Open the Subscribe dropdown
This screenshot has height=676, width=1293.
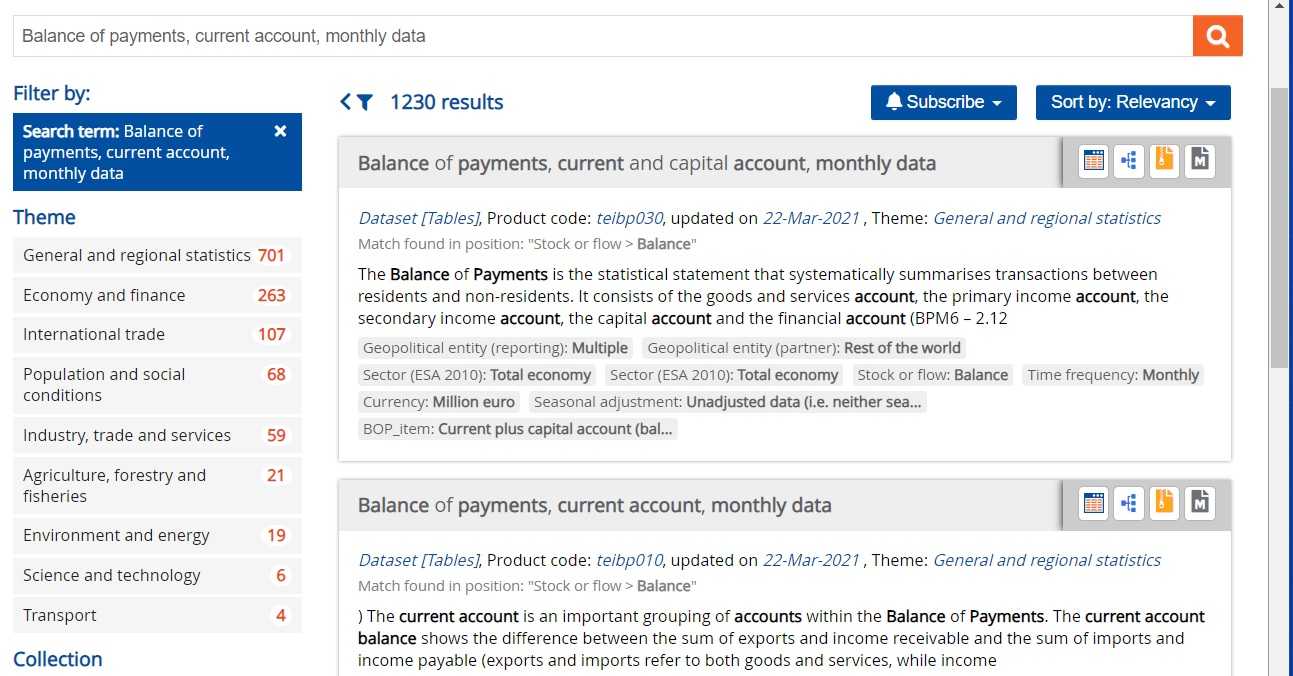tap(943, 102)
